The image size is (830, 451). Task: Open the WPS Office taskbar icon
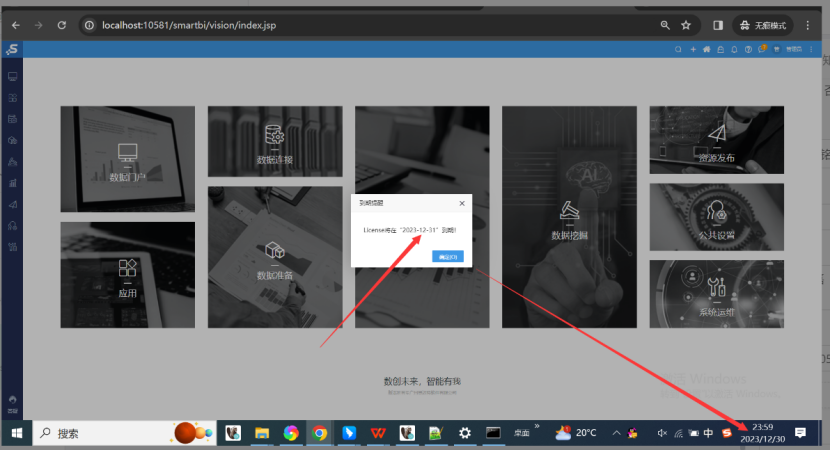(378, 434)
